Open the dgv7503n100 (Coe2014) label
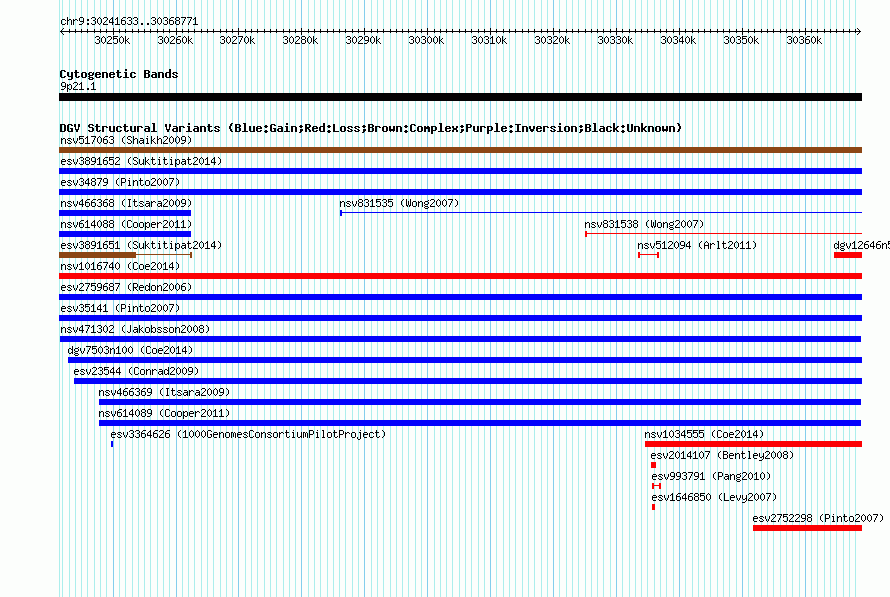Screen dimensions: 890x597 pos(130,350)
